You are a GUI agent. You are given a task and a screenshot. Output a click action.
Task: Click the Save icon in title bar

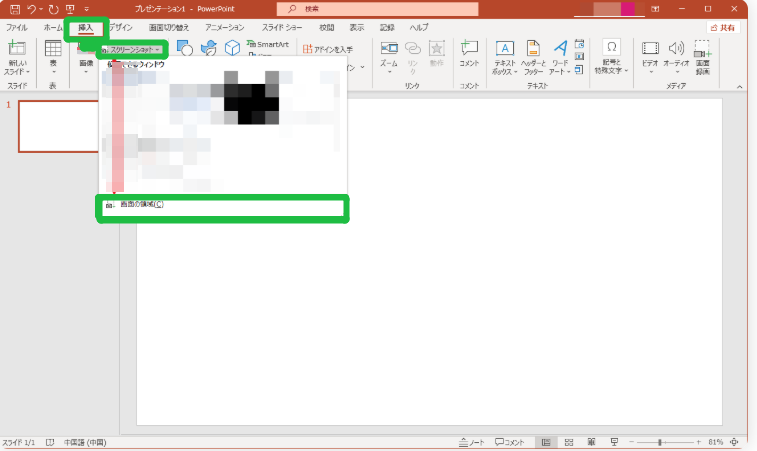(15, 9)
